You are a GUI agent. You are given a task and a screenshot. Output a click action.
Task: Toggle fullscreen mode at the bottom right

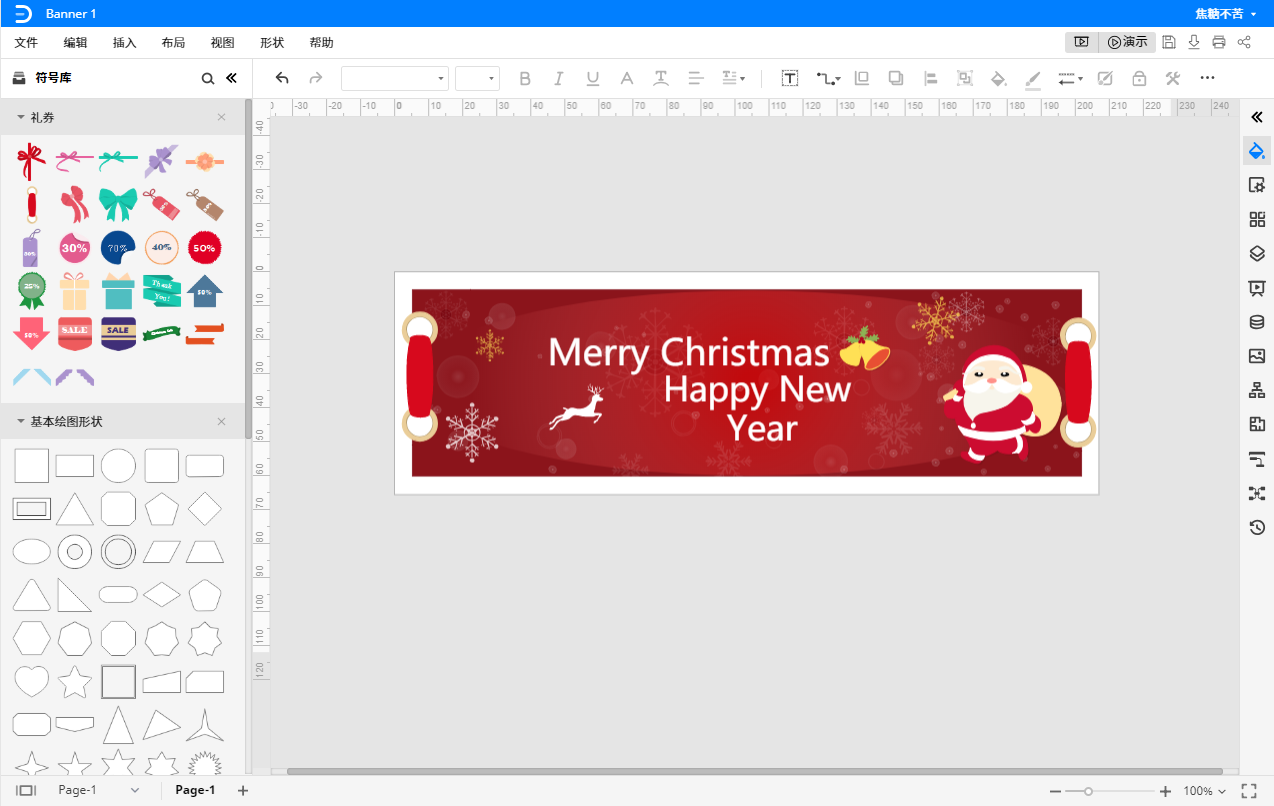[1249, 791]
